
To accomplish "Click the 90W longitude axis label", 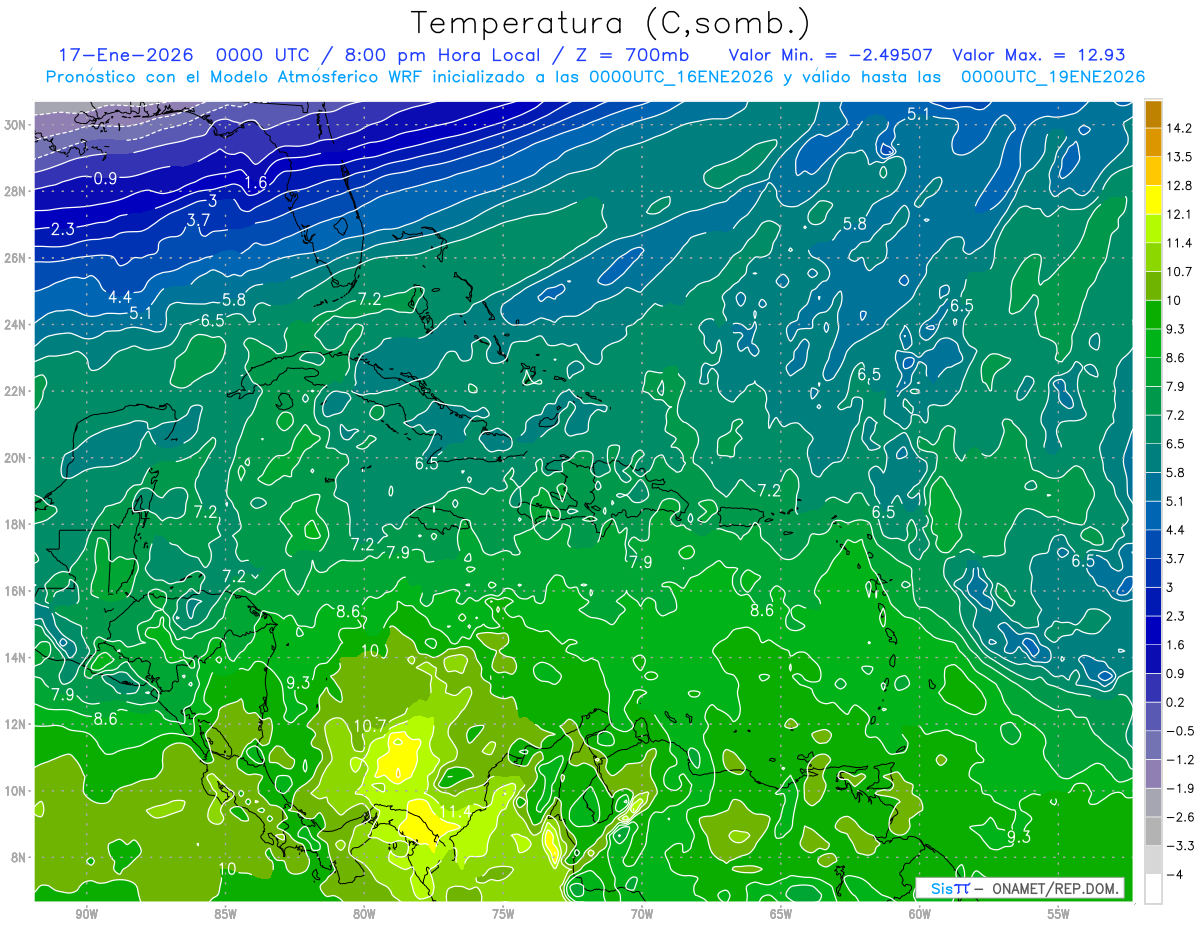I will (x=86, y=914).
